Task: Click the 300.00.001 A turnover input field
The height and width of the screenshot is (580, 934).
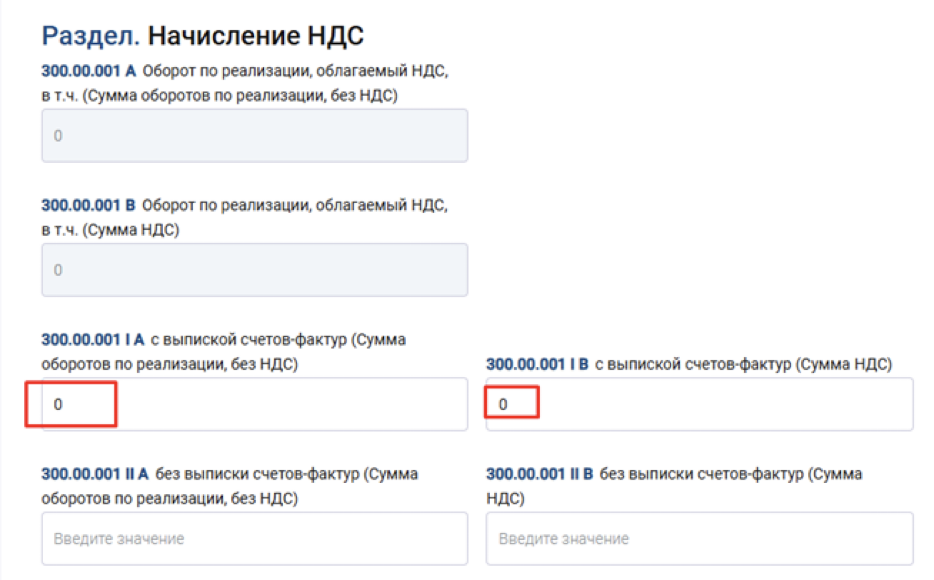Action: click(x=254, y=135)
